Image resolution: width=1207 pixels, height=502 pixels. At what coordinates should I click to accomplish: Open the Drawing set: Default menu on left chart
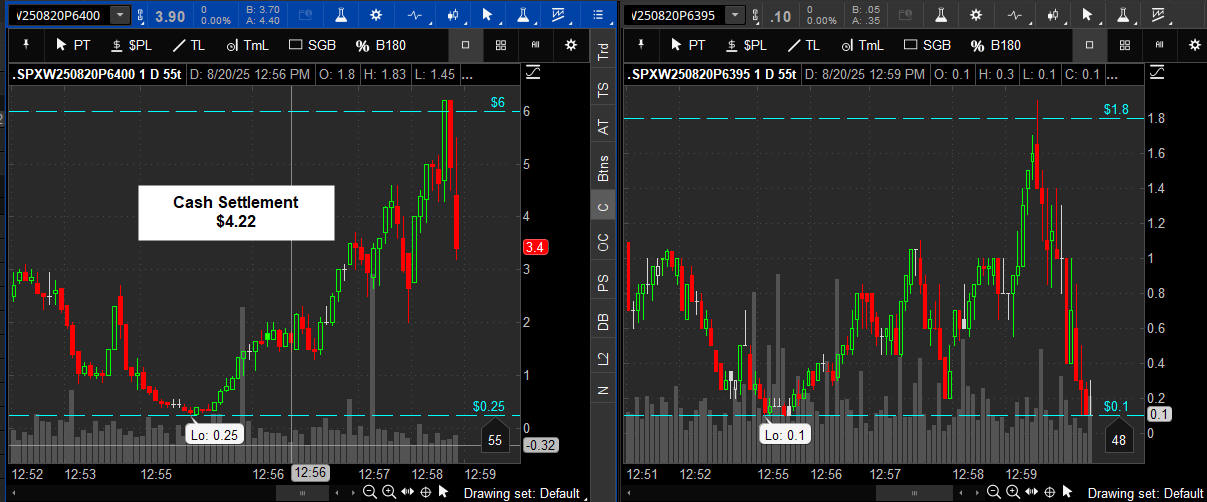[520, 493]
